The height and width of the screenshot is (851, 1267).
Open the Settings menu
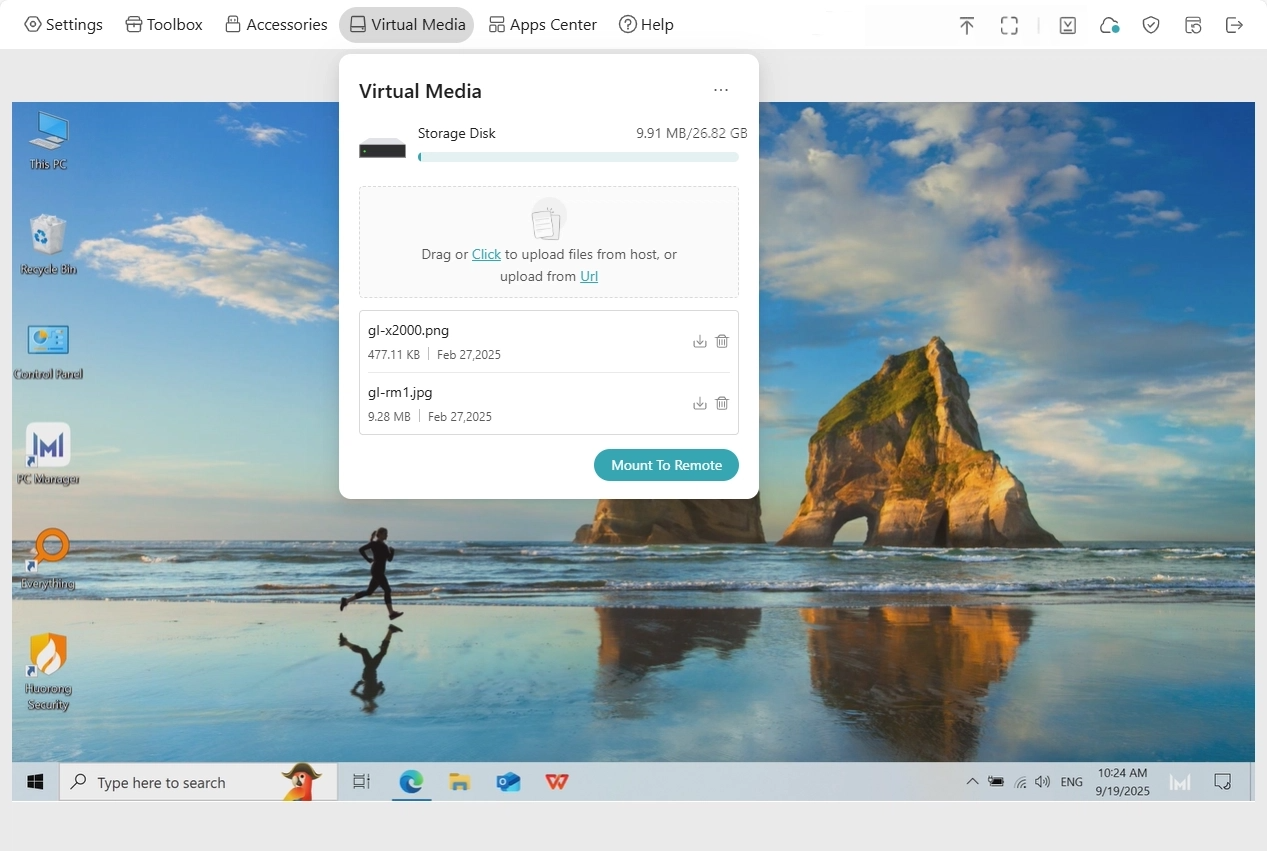[63, 25]
